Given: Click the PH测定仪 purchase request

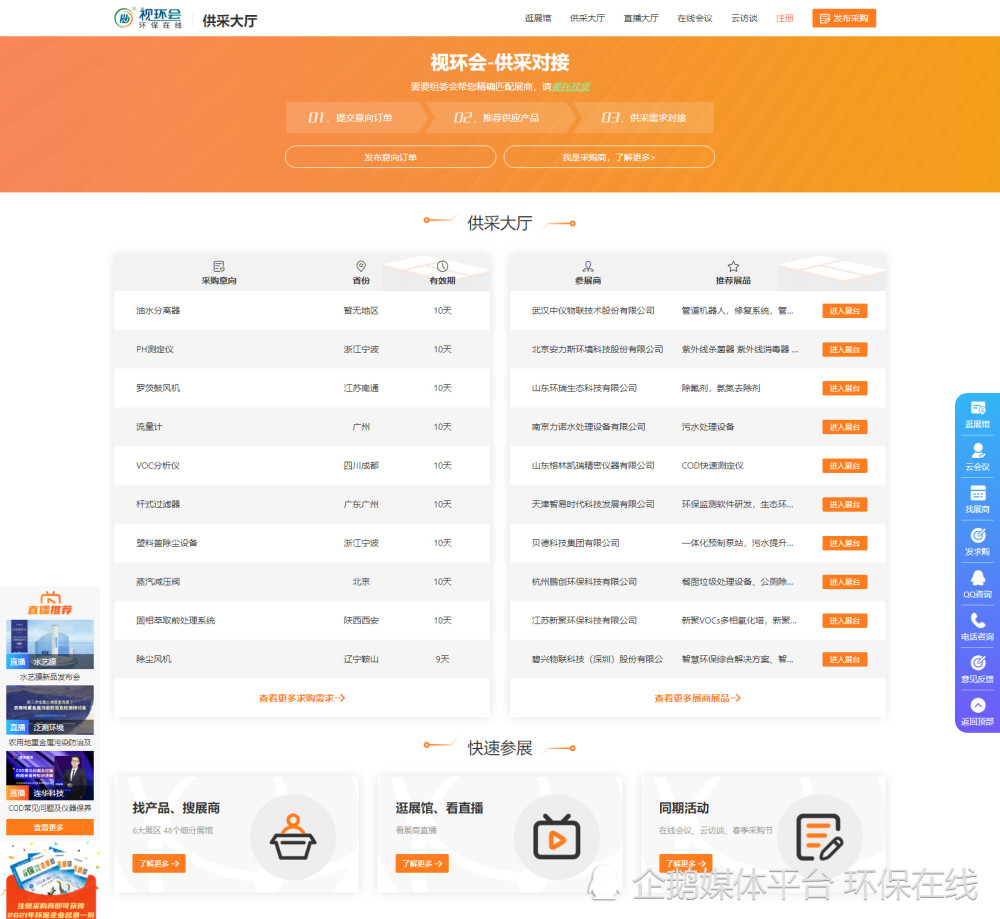Looking at the screenshot, I should coord(302,349).
